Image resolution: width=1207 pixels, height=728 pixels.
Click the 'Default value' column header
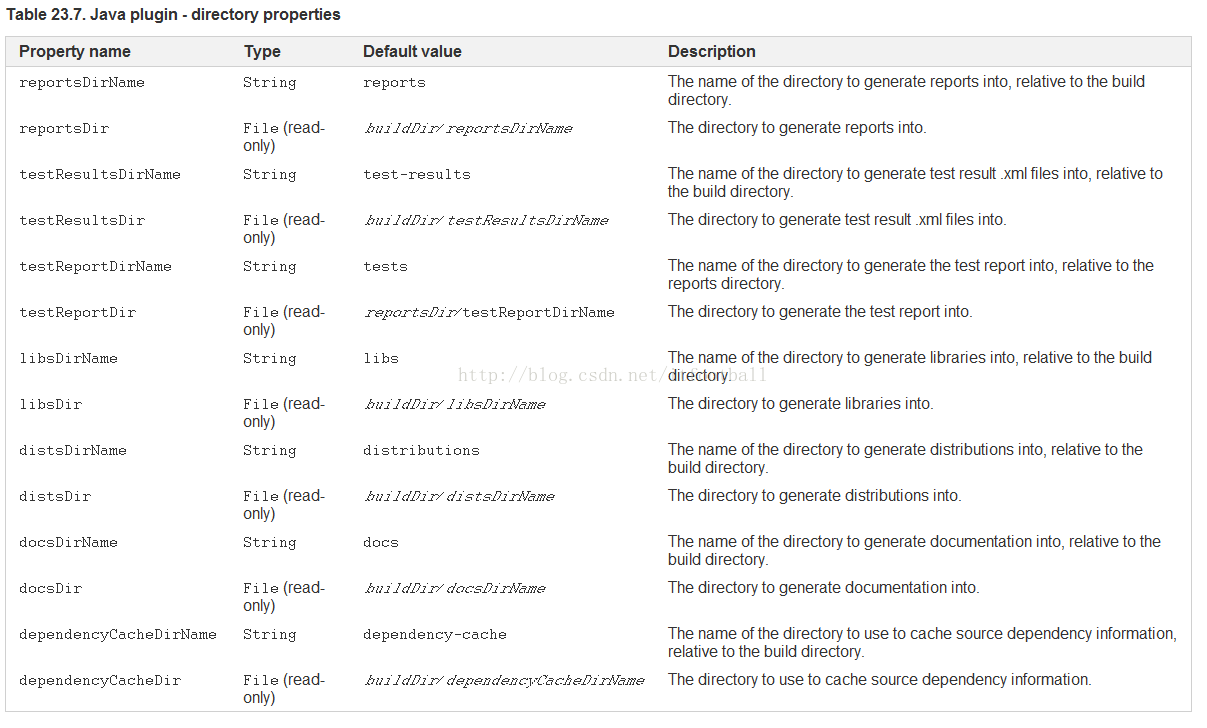coord(412,52)
